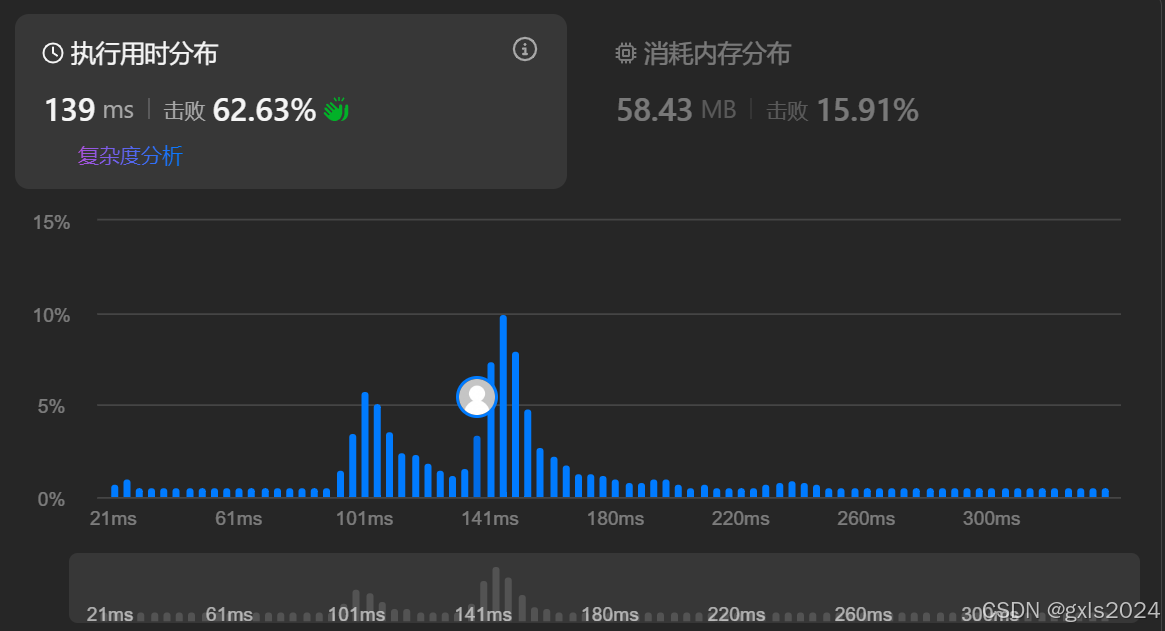Click the 101ms axis label on main chart
This screenshot has width=1165, height=631.
coord(364,519)
